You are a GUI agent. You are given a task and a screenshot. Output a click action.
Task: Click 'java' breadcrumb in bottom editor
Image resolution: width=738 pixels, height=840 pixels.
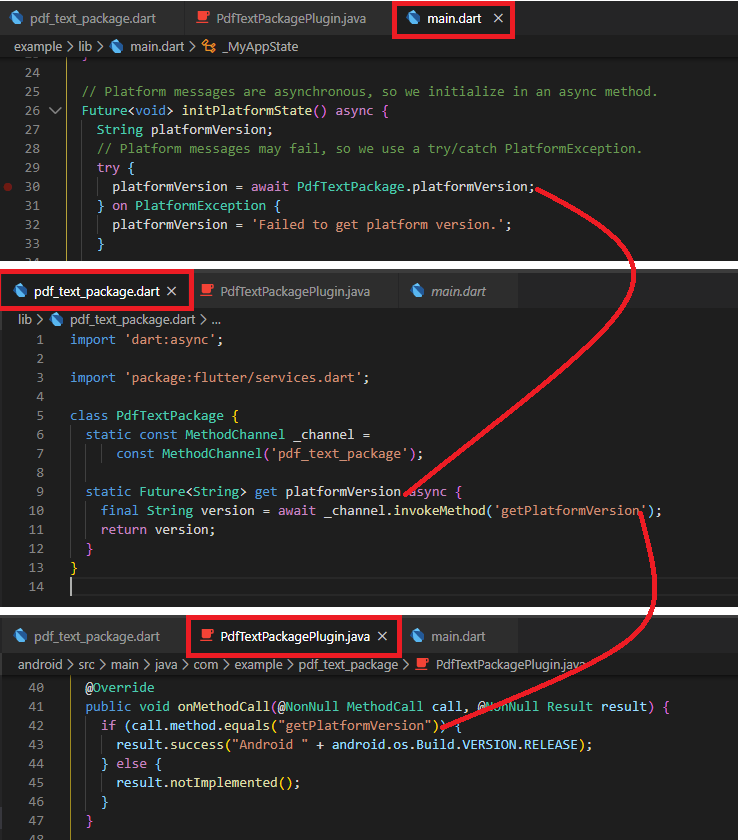pyautogui.click(x=166, y=665)
